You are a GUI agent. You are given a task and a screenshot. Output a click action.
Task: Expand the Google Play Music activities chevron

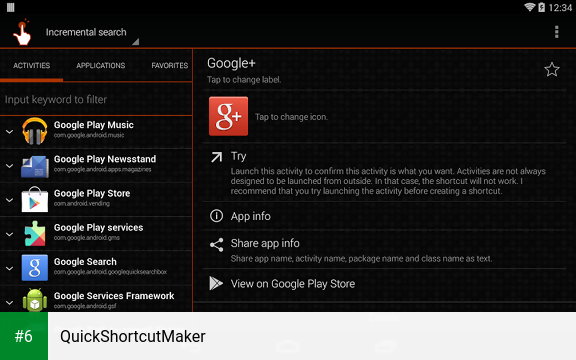10,131
